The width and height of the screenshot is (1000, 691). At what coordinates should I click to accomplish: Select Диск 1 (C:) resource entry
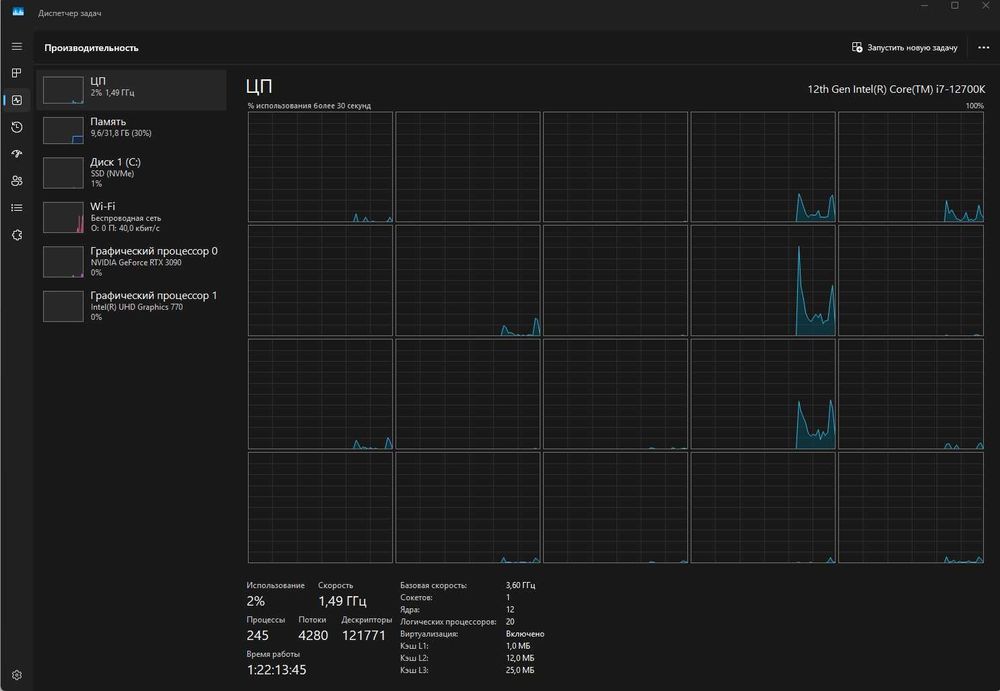131,172
